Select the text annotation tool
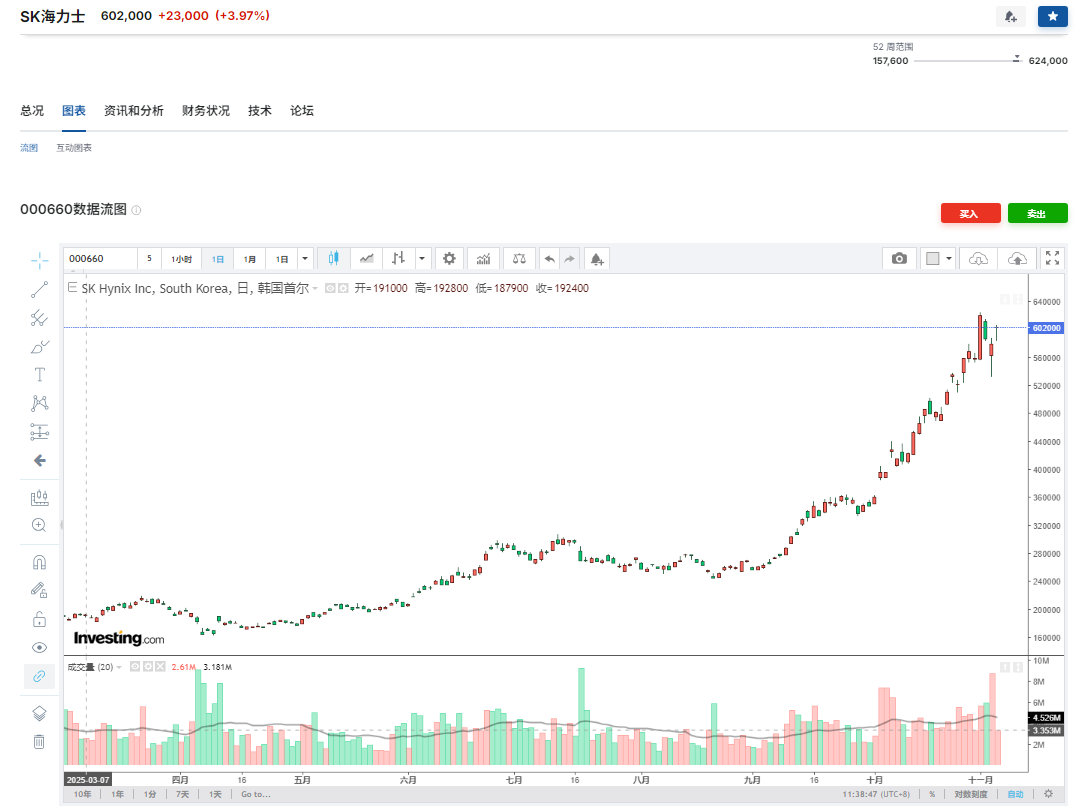The image size is (1079, 808). [x=40, y=375]
